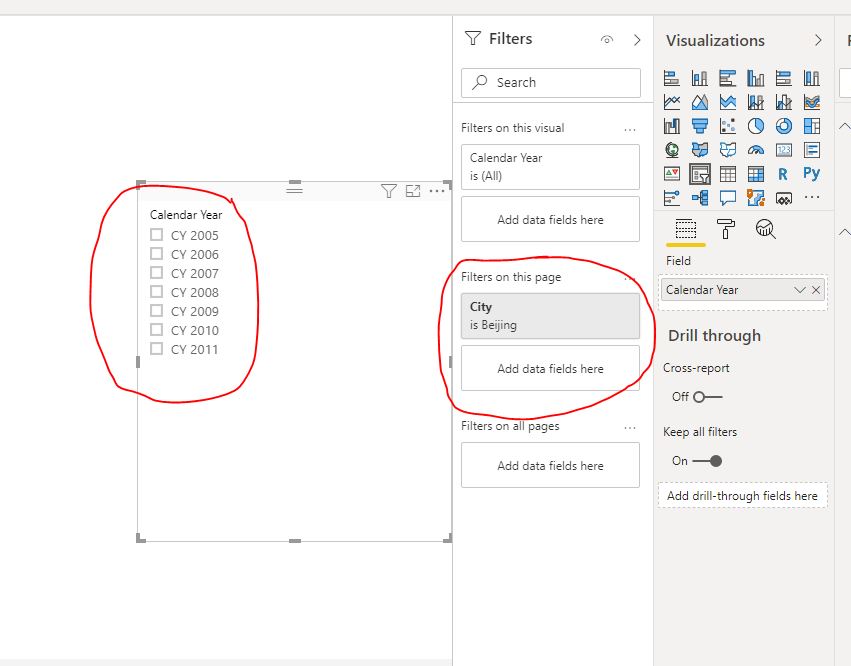Select the KPI visual
Viewport: 851px width, 666px height.
coord(671,174)
